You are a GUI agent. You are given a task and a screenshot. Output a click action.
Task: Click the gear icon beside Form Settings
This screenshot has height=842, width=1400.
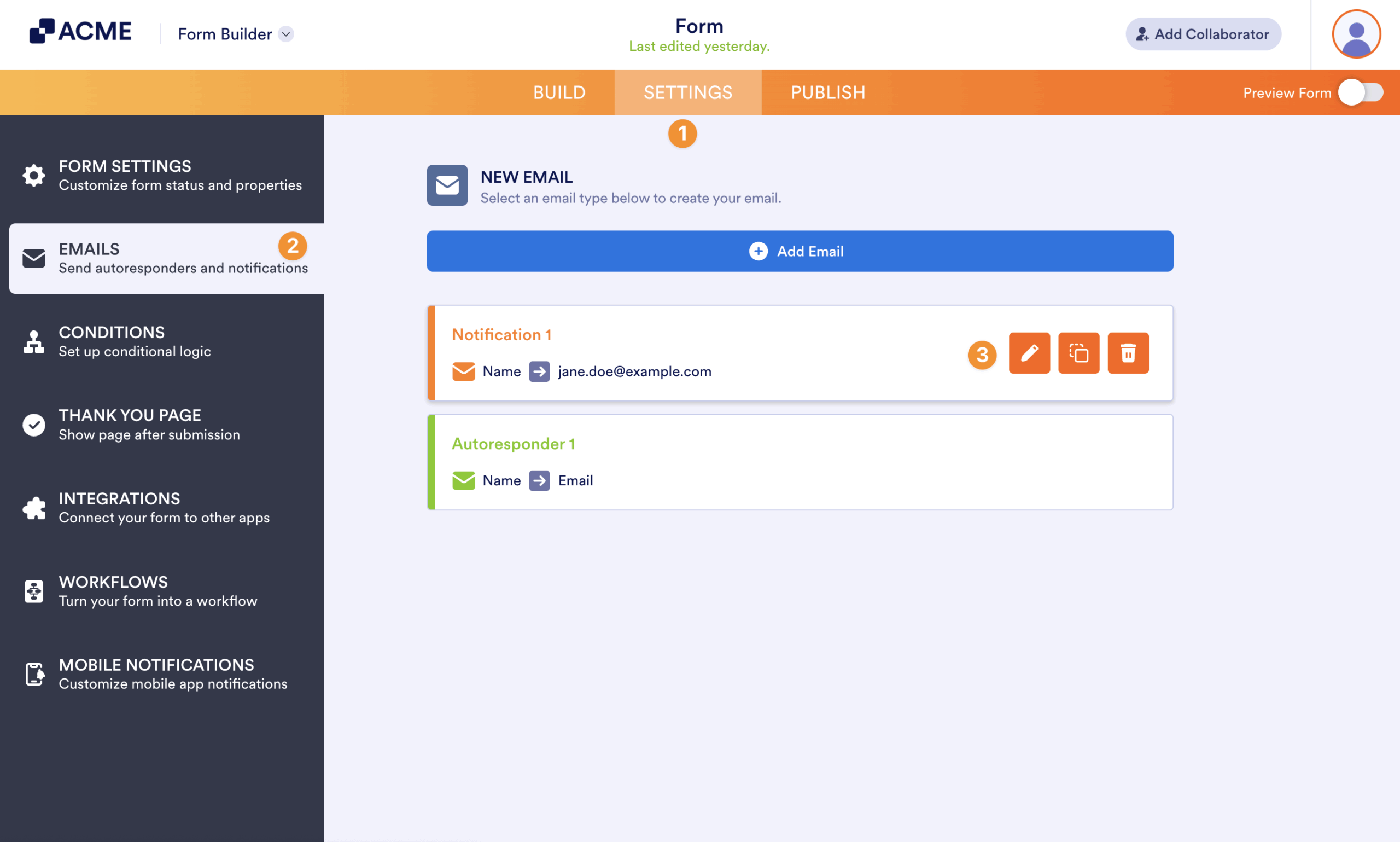tap(34, 175)
